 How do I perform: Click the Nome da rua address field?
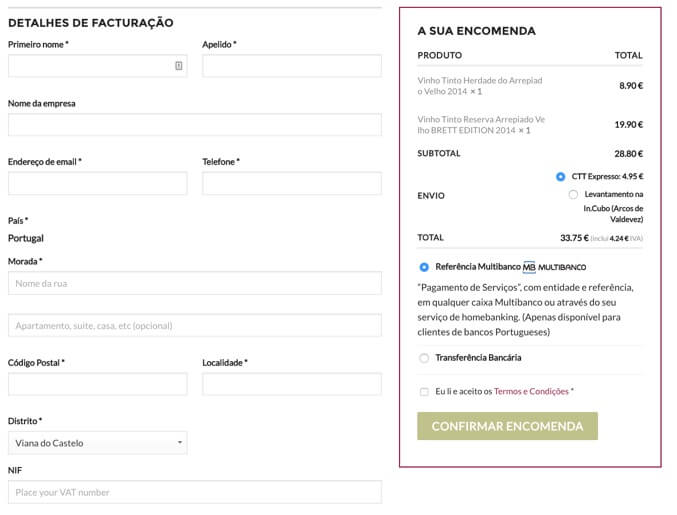tap(194, 284)
